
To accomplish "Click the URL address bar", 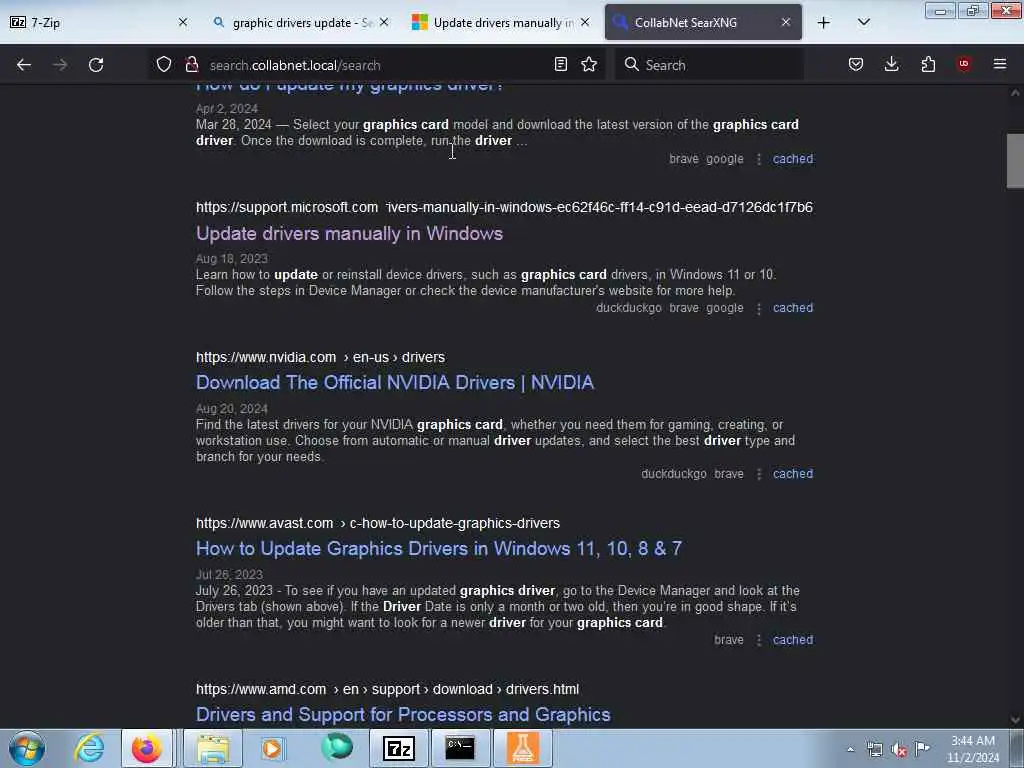I will coord(376,65).
